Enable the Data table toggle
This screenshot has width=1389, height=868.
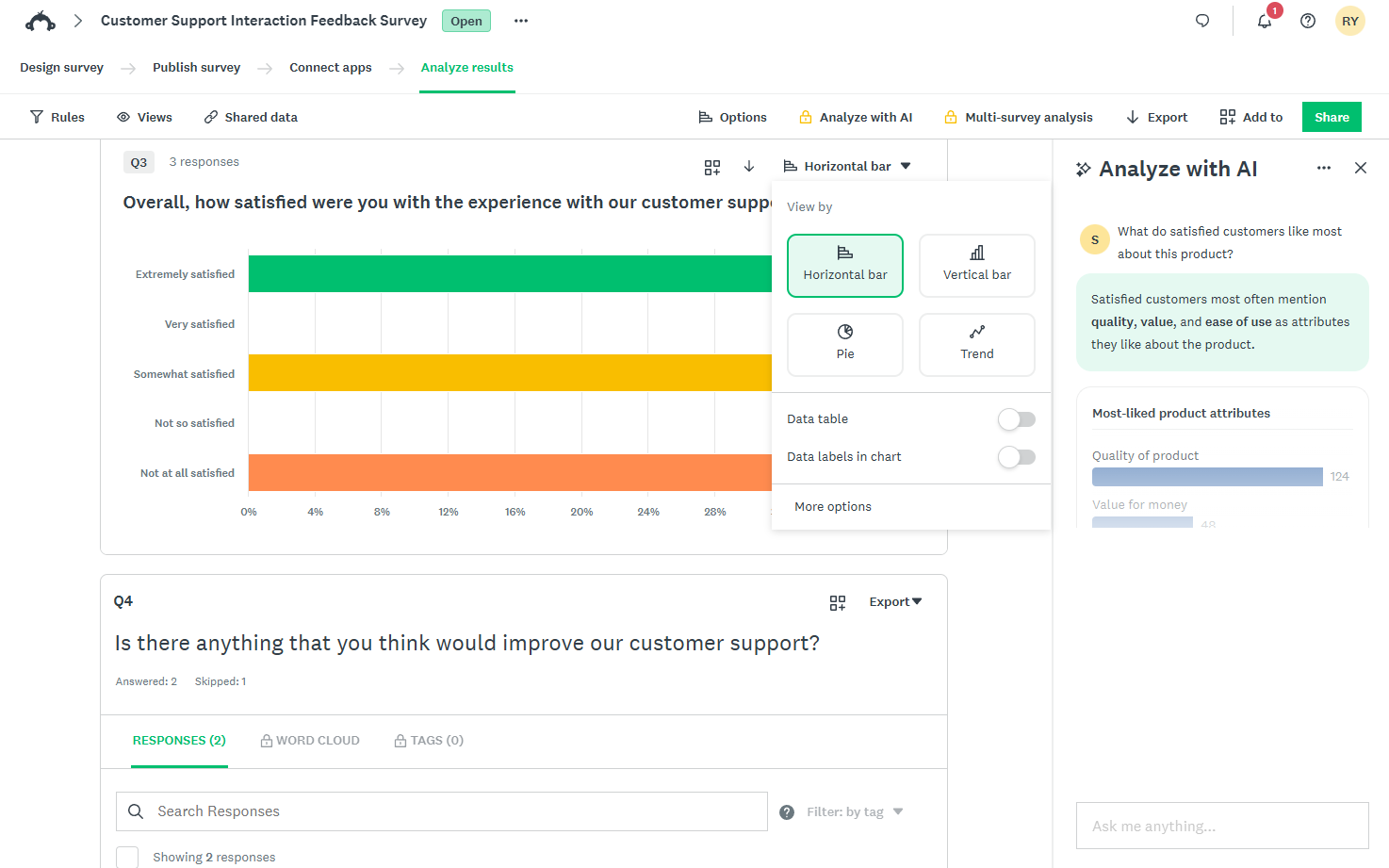[1017, 419]
